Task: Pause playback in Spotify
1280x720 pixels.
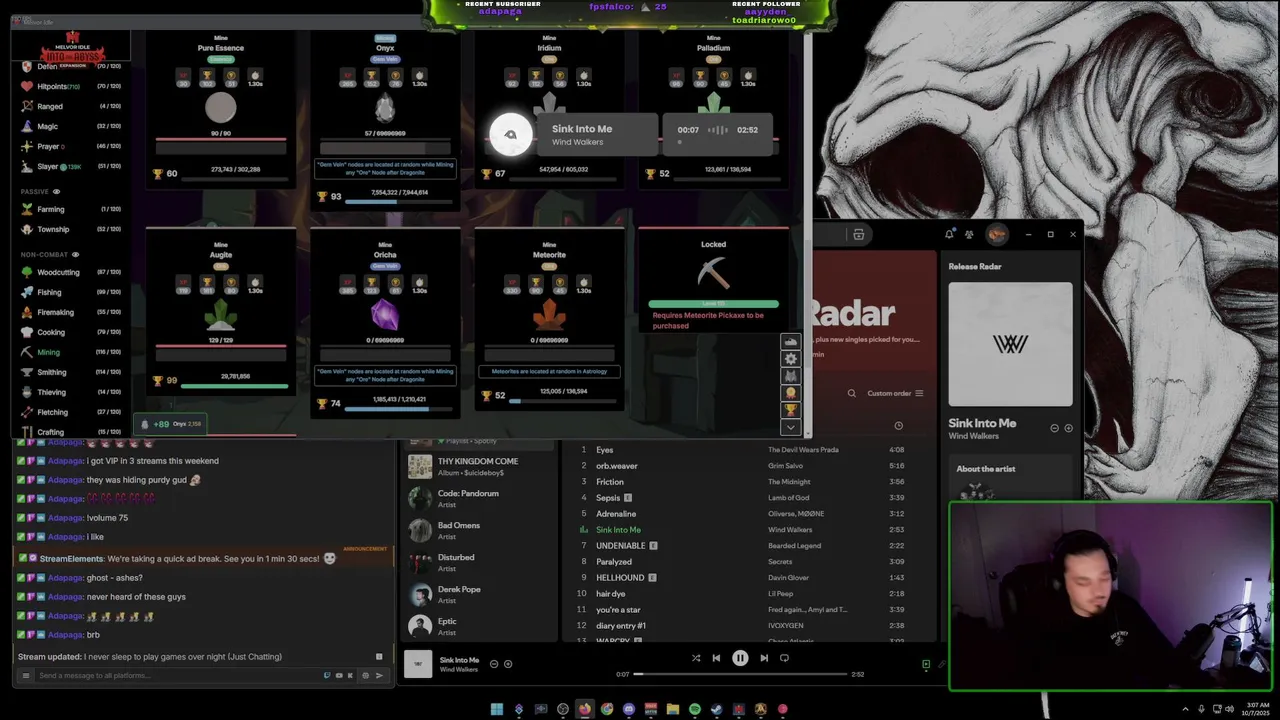Action: (x=740, y=658)
